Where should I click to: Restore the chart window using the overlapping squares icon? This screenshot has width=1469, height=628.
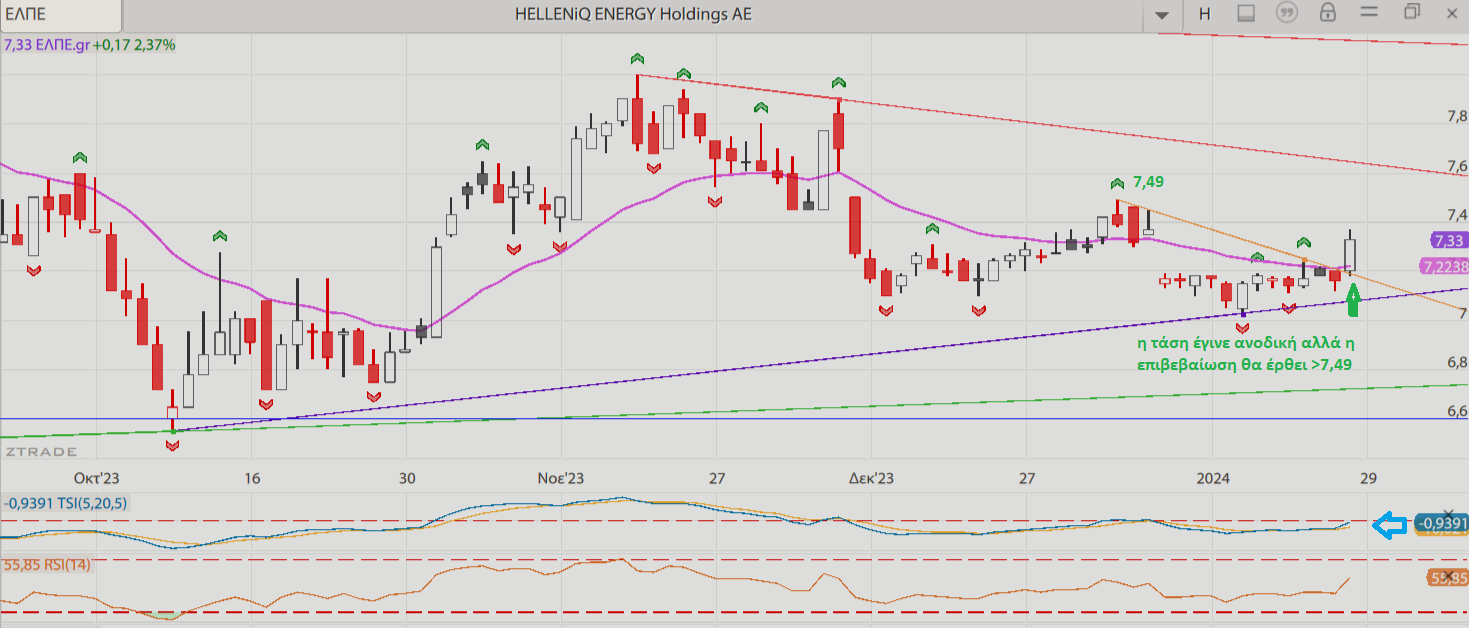[x=1411, y=12]
